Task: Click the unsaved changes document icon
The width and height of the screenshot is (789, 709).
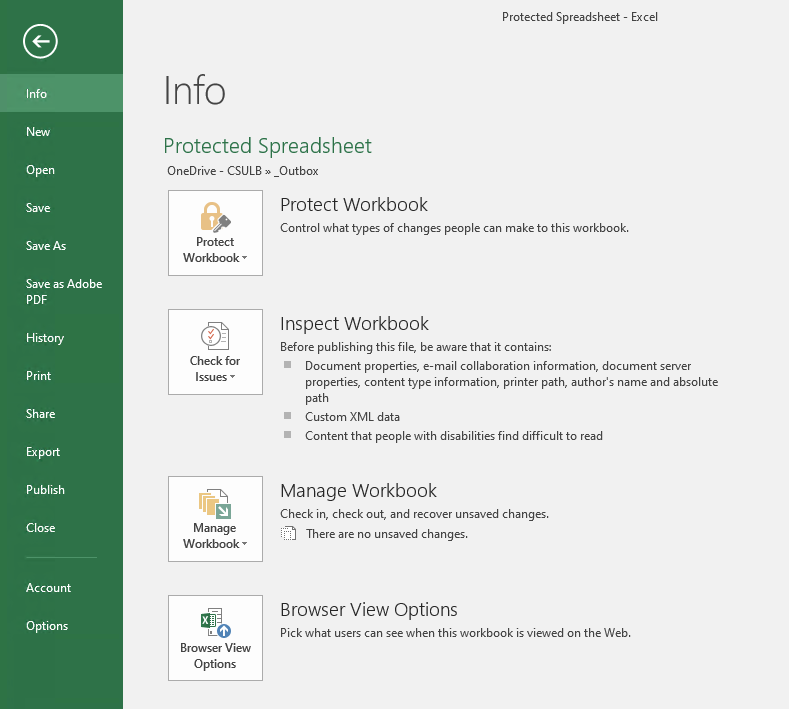Action: click(x=288, y=533)
